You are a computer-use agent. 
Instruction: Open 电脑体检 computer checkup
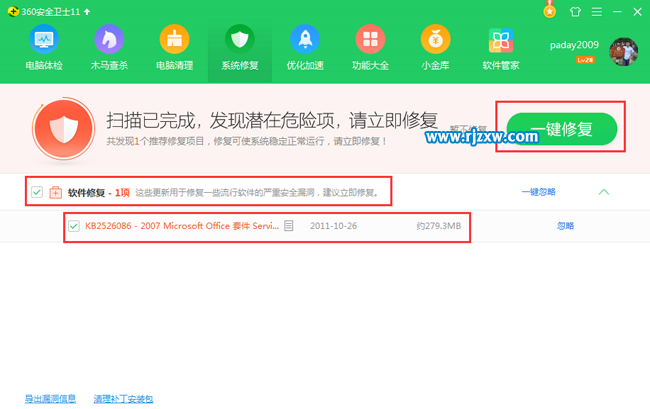coord(44,47)
